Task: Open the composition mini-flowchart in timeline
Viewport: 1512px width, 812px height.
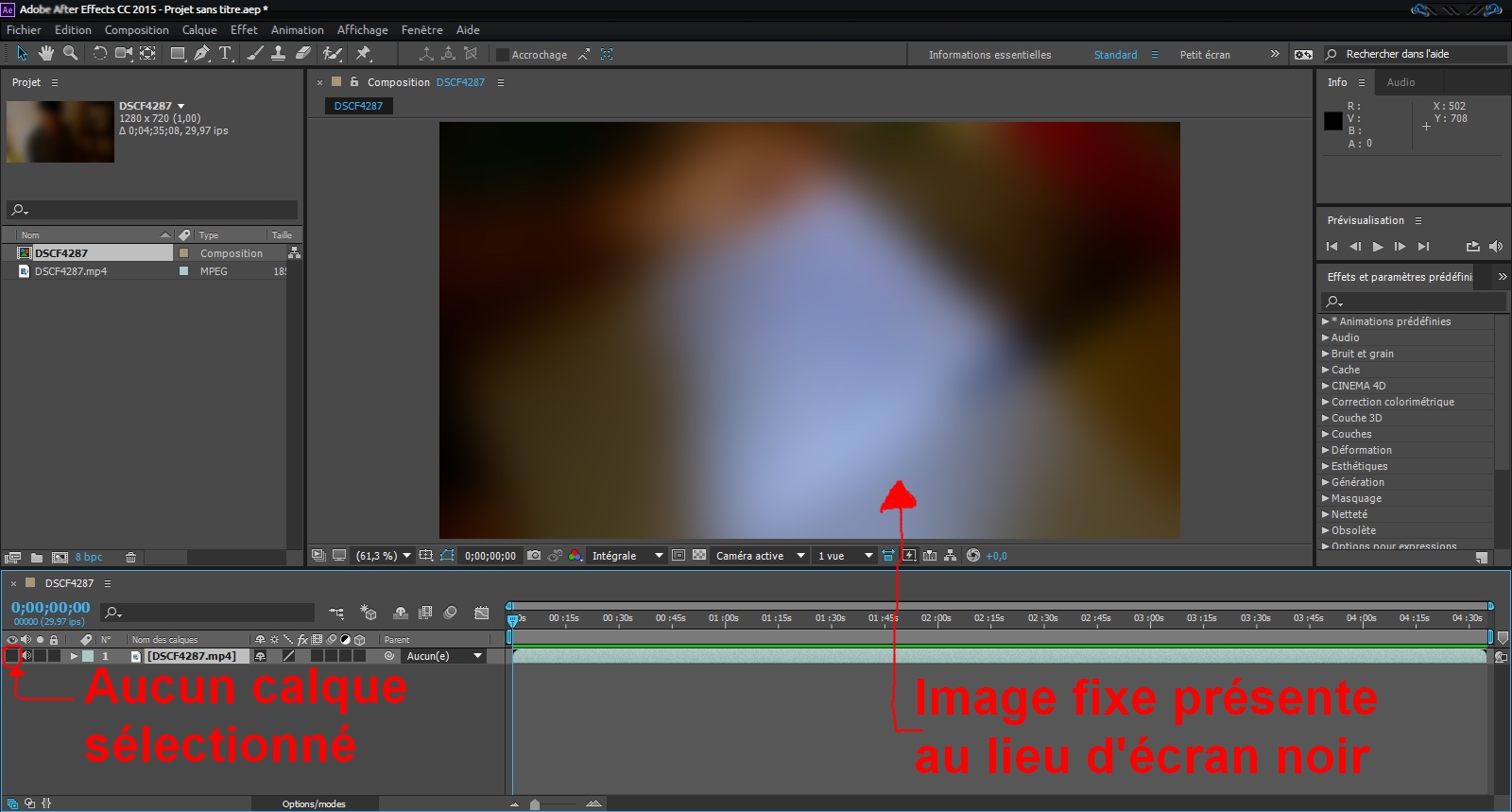Action: 336,613
